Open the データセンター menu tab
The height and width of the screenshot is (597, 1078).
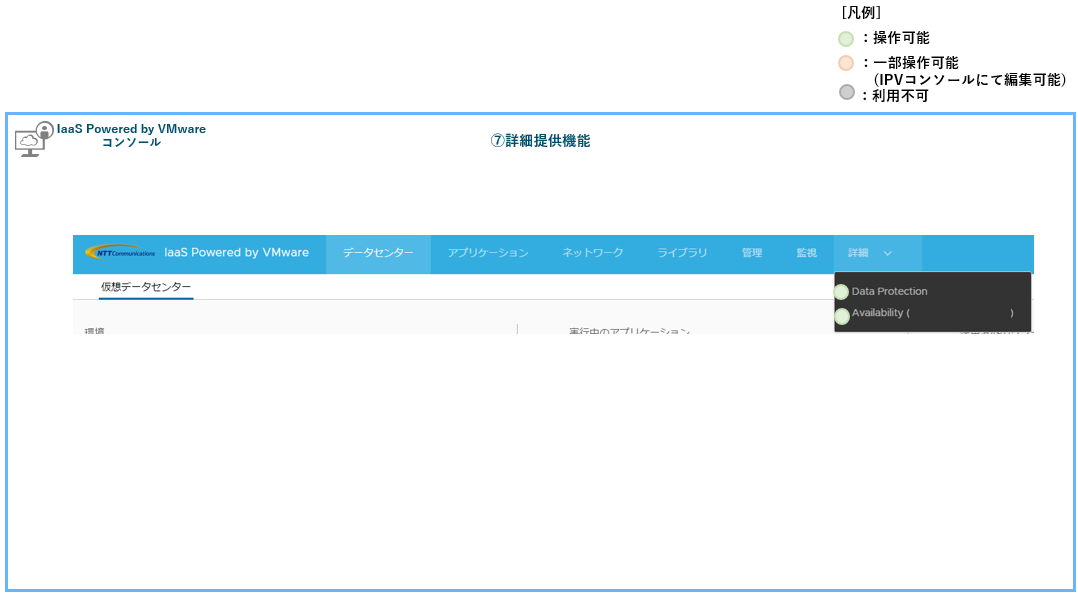pyautogui.click(x=378, y=253)
